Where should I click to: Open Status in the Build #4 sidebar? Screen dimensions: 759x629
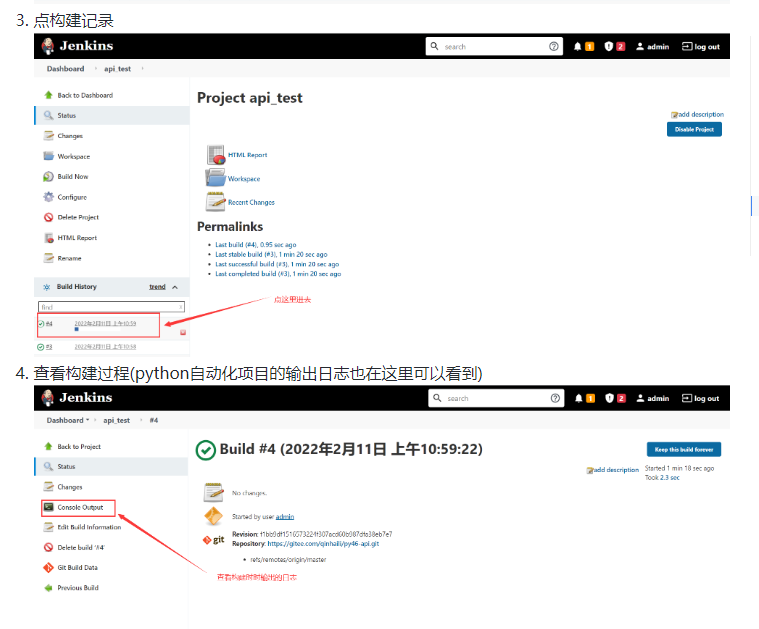[x=112, y=466]
